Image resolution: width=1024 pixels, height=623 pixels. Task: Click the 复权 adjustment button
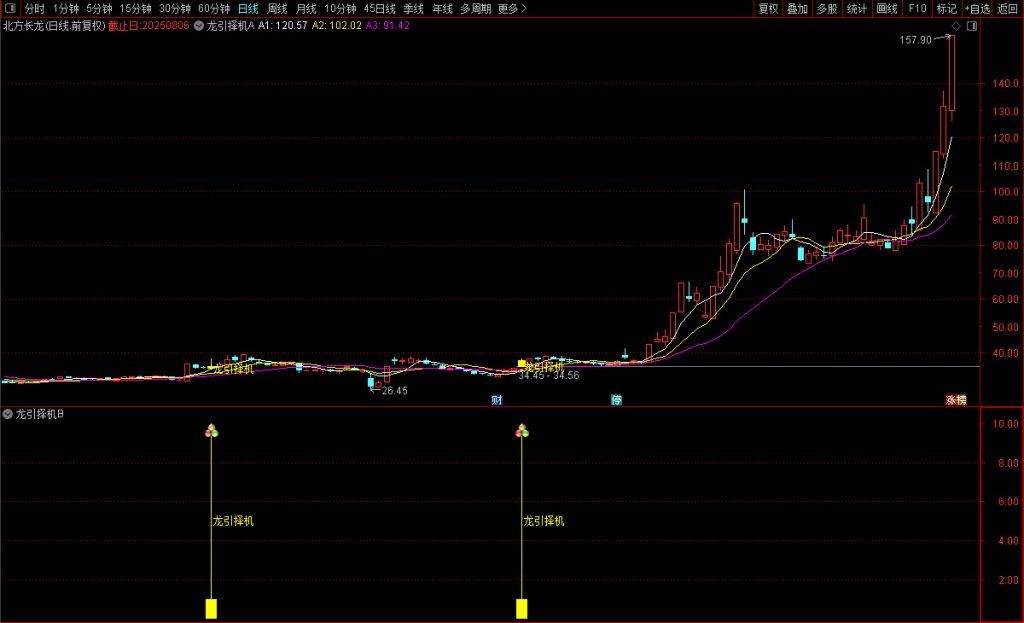coord(768,8)
